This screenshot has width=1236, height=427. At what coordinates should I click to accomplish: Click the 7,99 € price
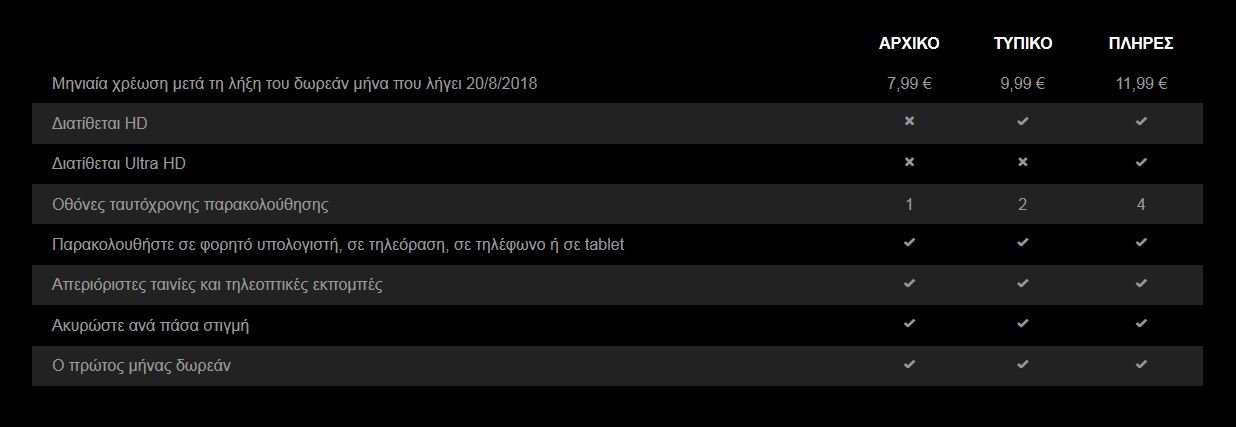click(x=909, y=84)
